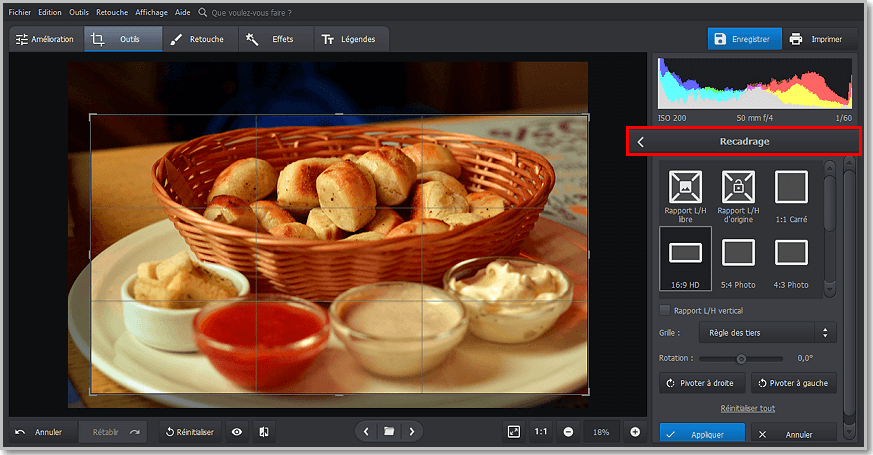The width and height of the screenshot is (873, 455).
Task: Click the Réinitialiser tout link
Action: tap(748, 408)
